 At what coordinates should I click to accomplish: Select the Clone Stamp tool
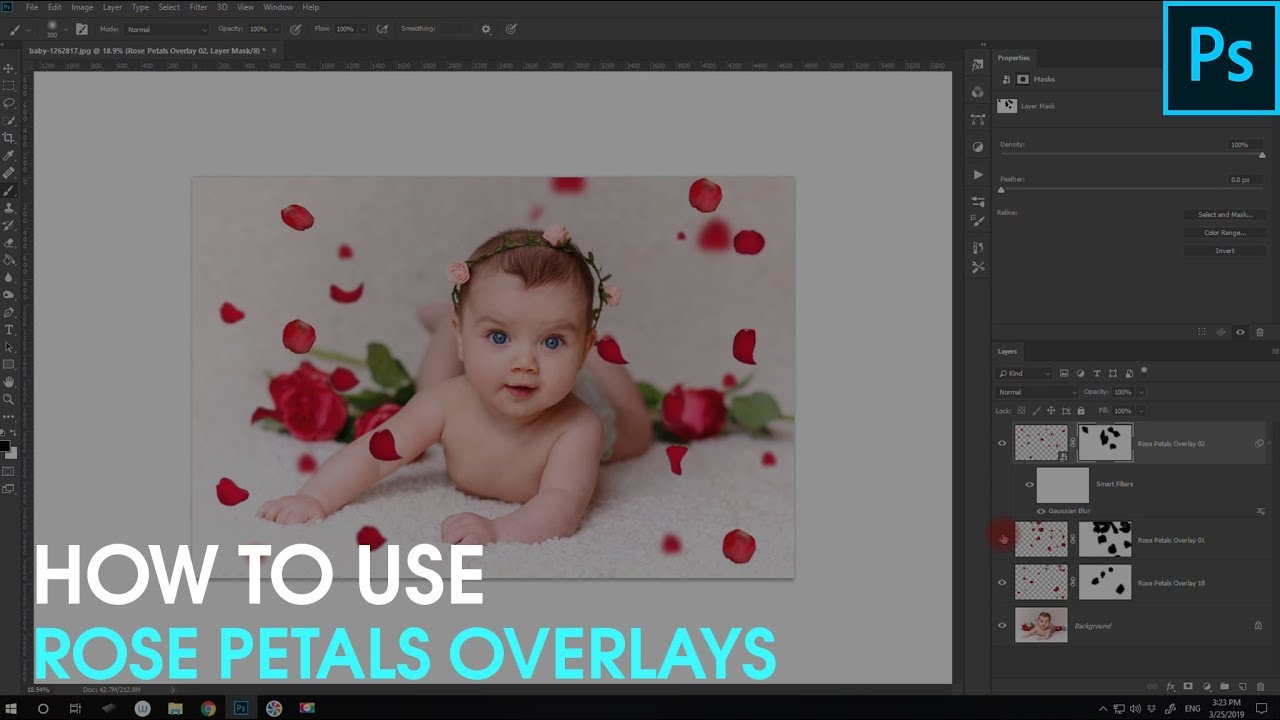pyautogui.click(x=9, y=207)
